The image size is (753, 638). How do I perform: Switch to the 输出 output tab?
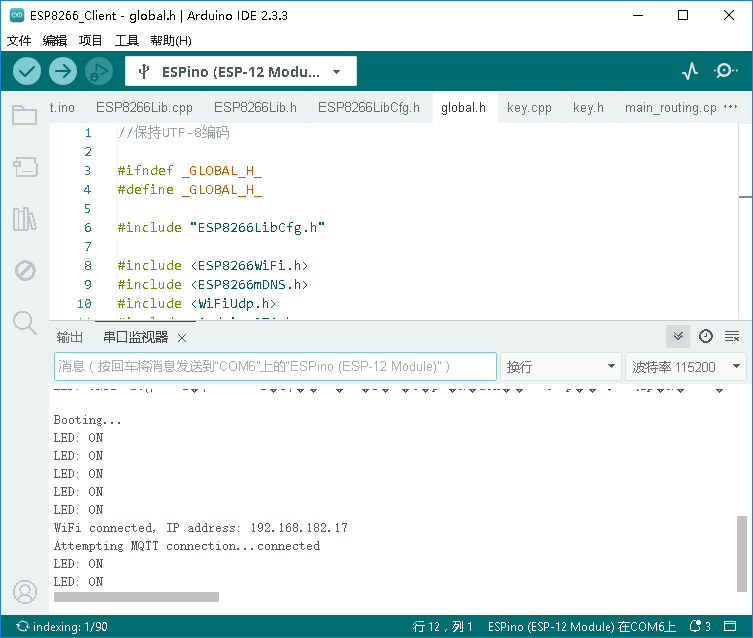coord(70,337)
